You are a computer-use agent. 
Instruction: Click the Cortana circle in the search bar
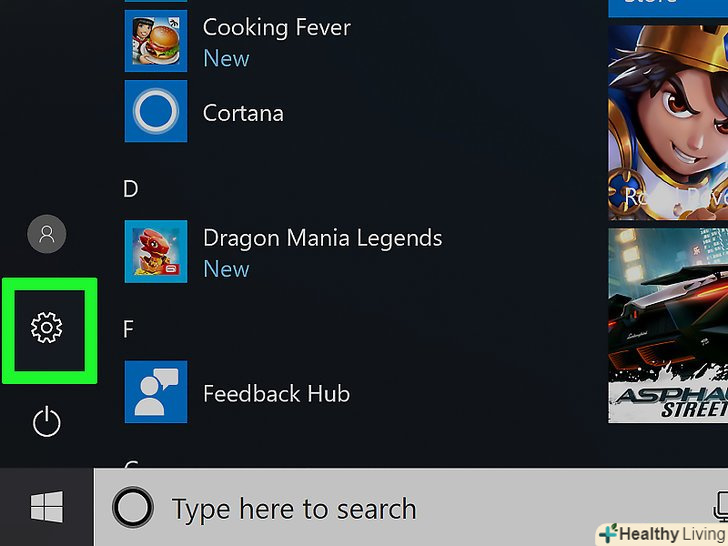tap(133, 507)
